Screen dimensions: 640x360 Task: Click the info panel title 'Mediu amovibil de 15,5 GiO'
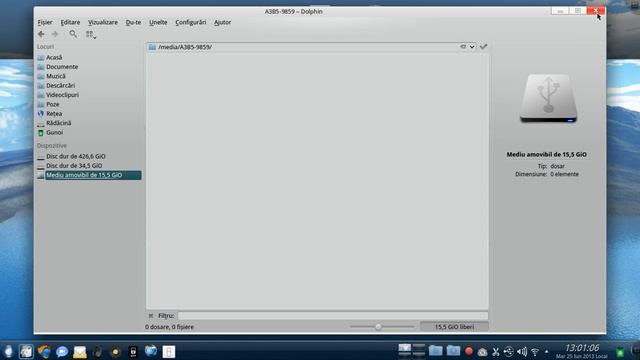click(547, 155)
